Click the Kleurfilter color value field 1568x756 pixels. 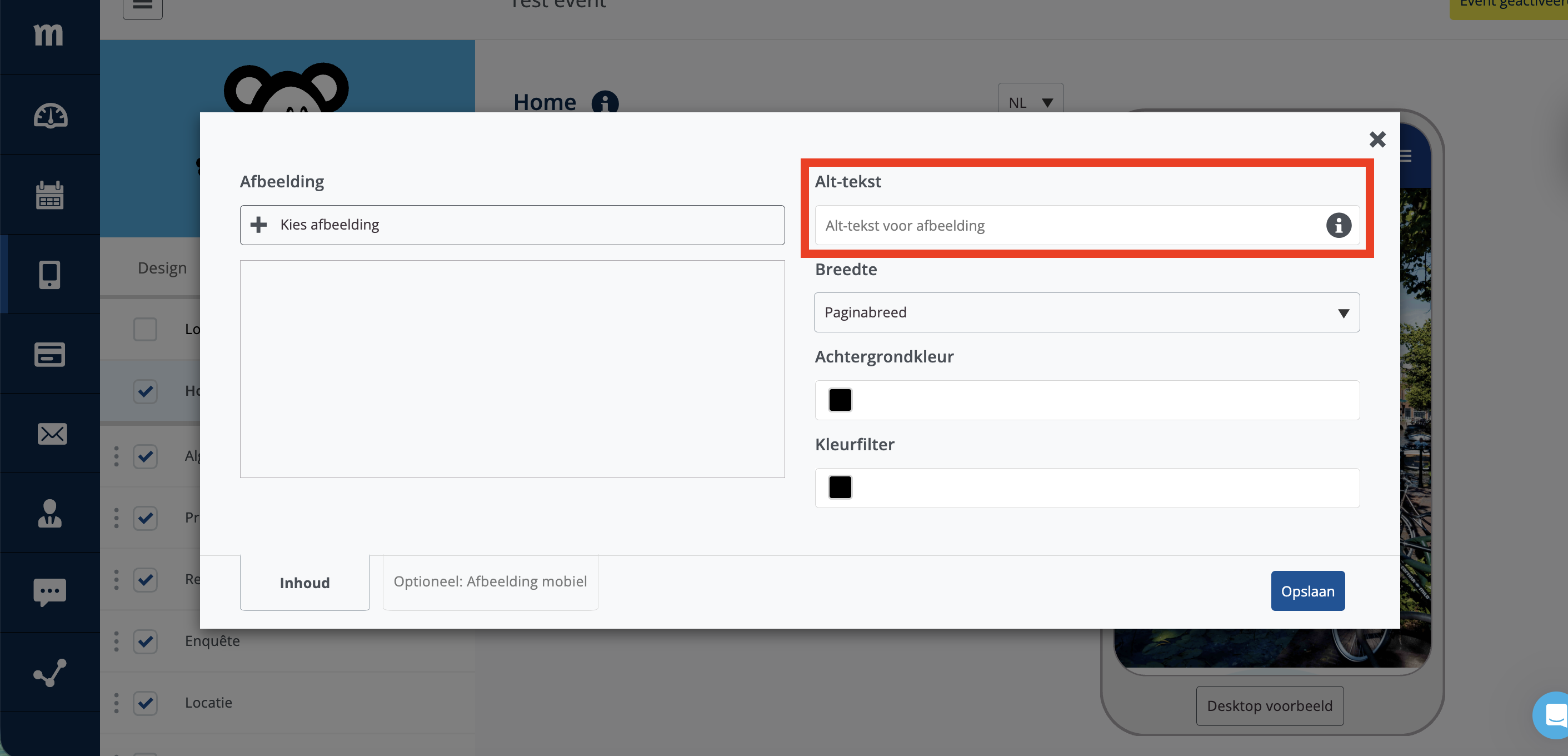(1087, 488)
